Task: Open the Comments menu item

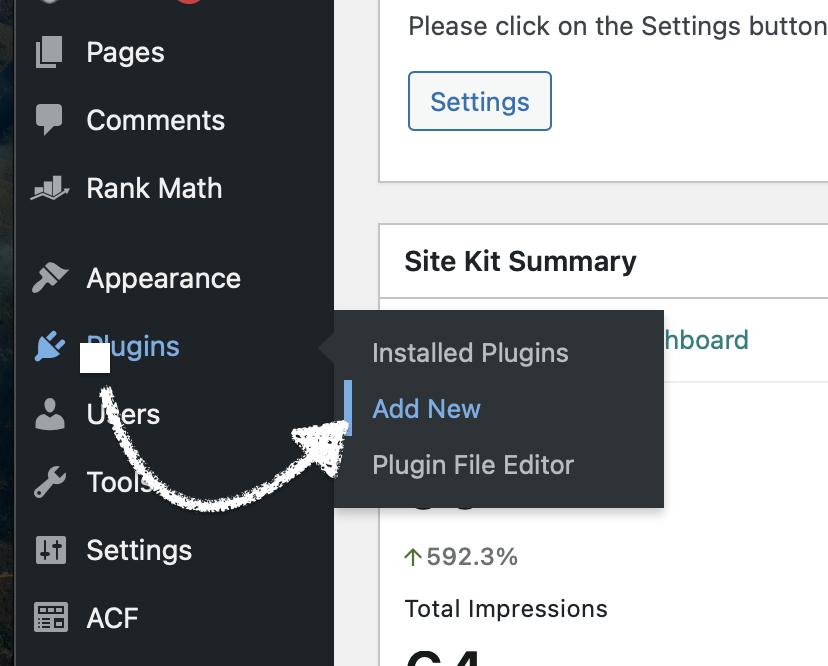Action: point(156,120)
